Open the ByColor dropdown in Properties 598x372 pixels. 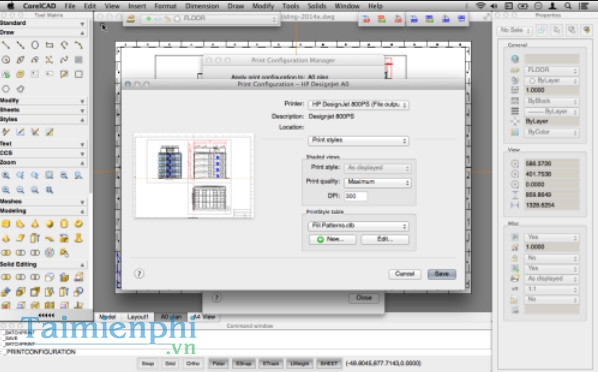pyautogui.click(x=552, y=132)
